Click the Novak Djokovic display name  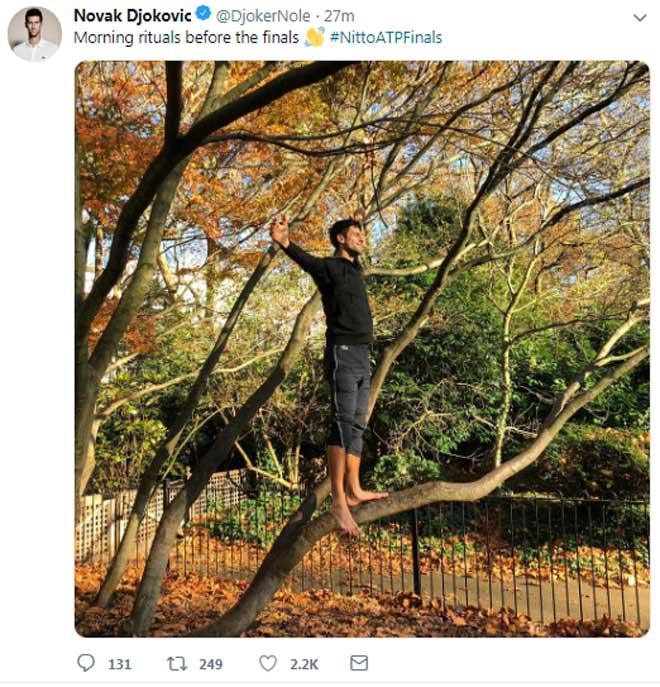click(132, 16)
